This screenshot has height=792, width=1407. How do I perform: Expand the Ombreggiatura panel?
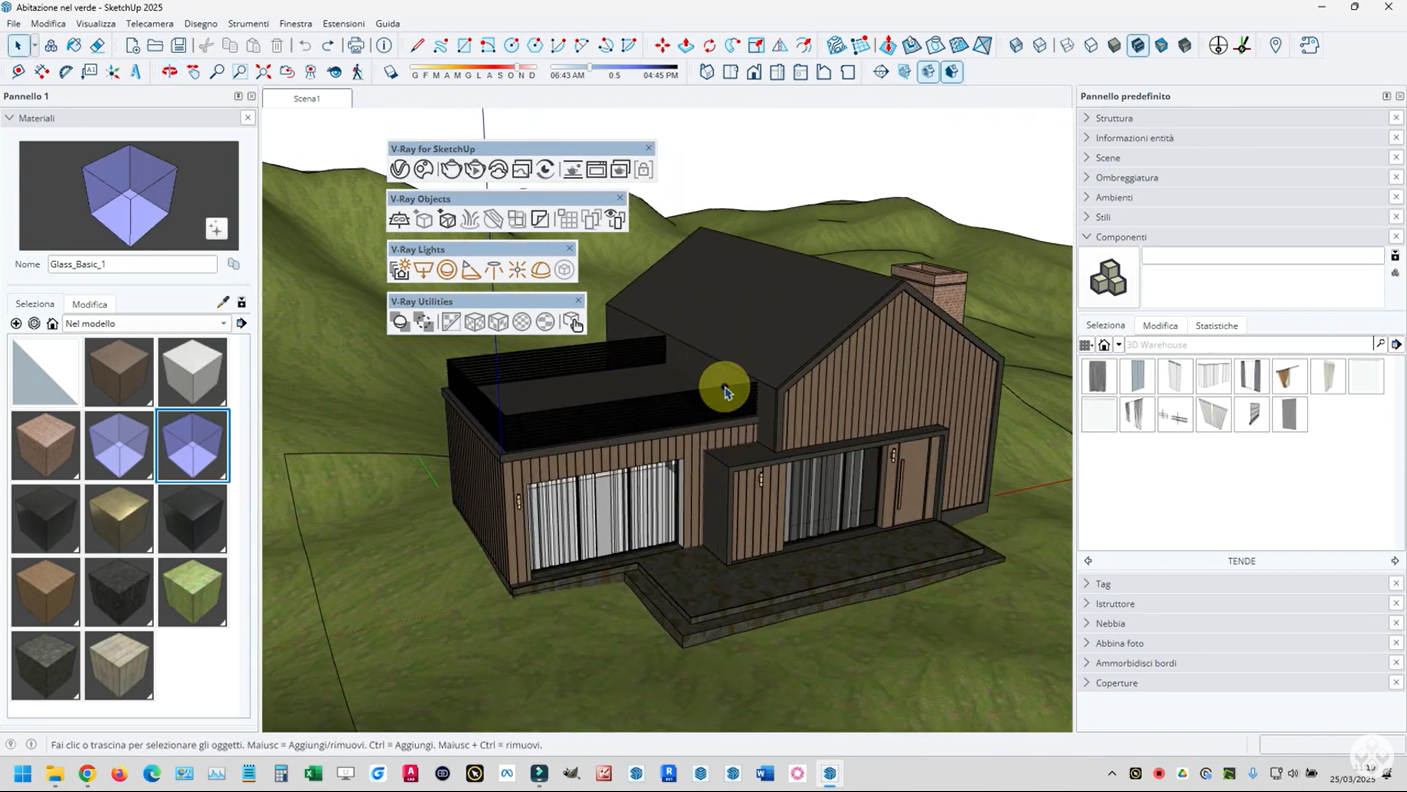coord(1126,177)
